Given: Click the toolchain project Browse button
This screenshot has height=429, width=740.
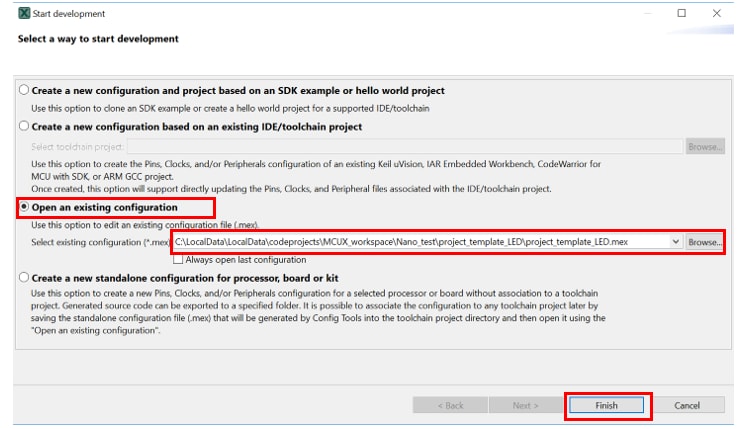Looking at the screenshot, I should pos(705,147).
